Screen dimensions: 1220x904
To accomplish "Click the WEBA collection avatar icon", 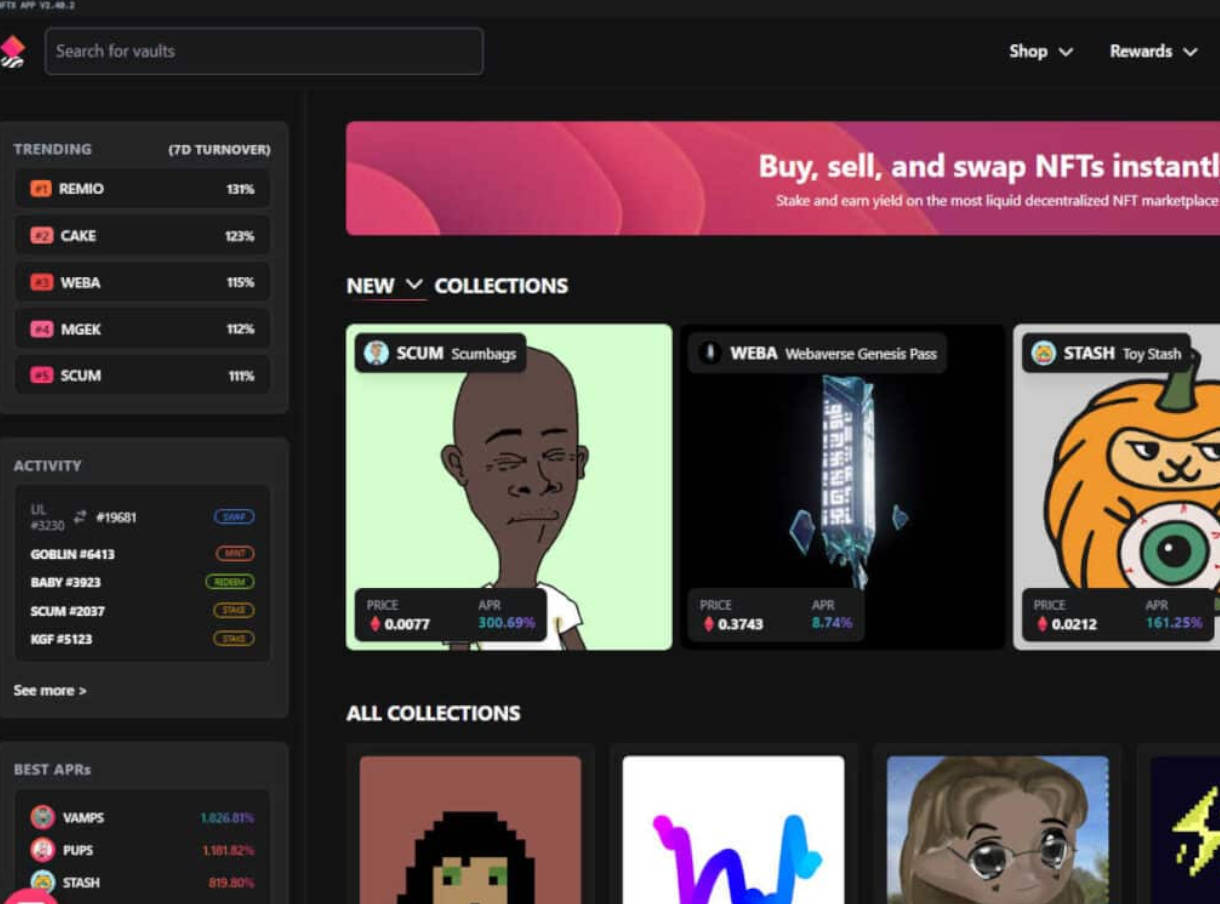I will pyautogui.click(x=710, y=353).
